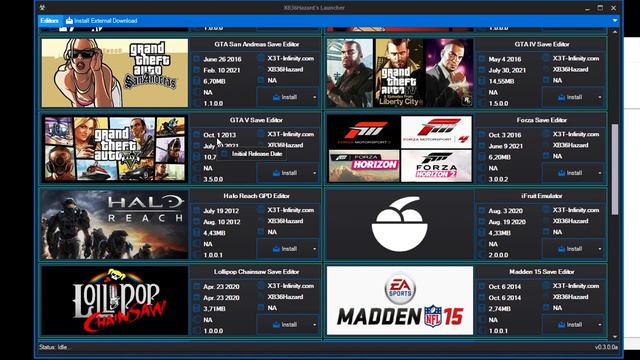Switch to the Editors tab

pos(49,20)
